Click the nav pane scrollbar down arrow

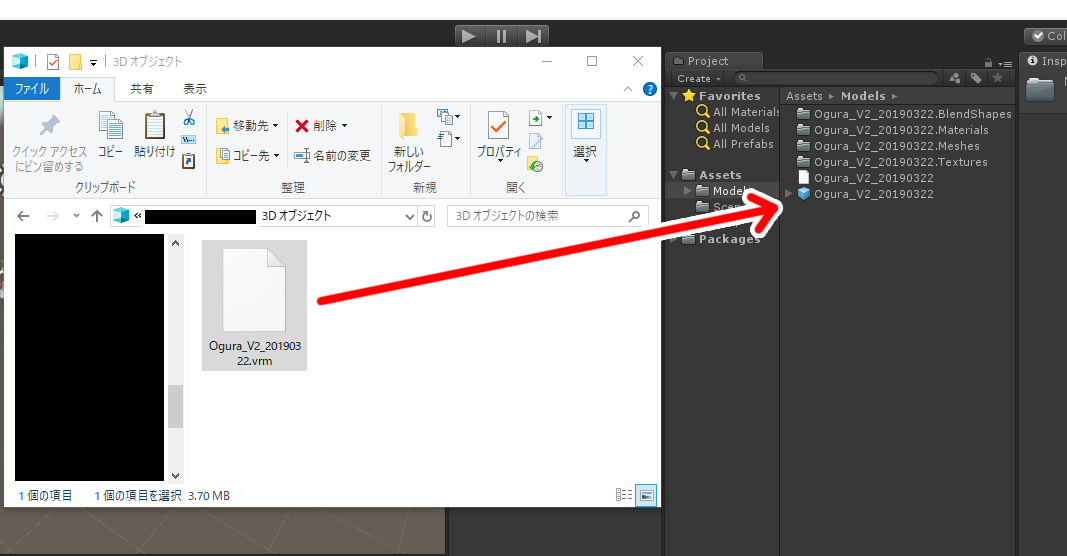click(176, 476)
